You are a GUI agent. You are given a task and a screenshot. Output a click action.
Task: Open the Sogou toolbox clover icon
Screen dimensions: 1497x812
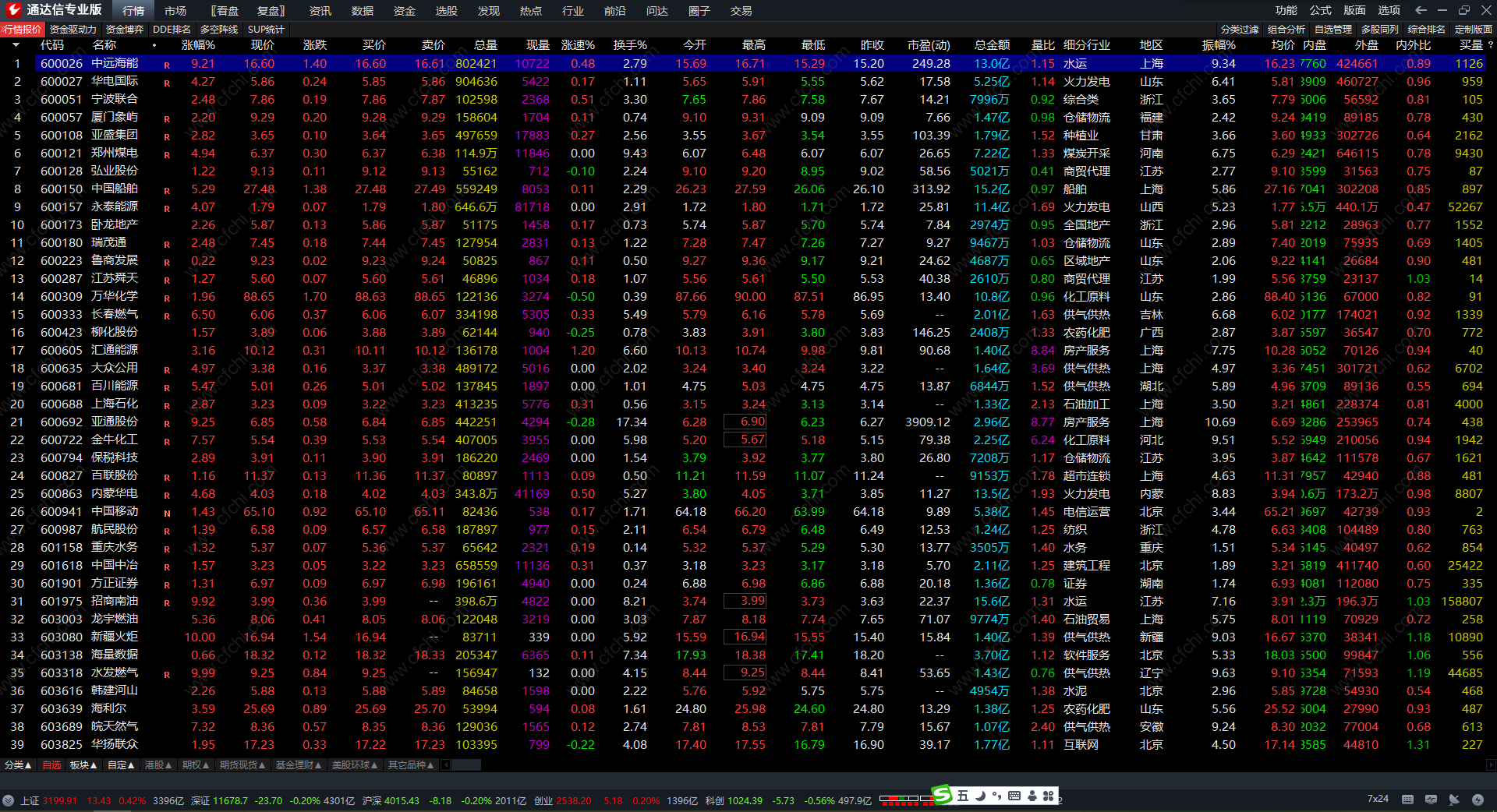point(1049,796)
